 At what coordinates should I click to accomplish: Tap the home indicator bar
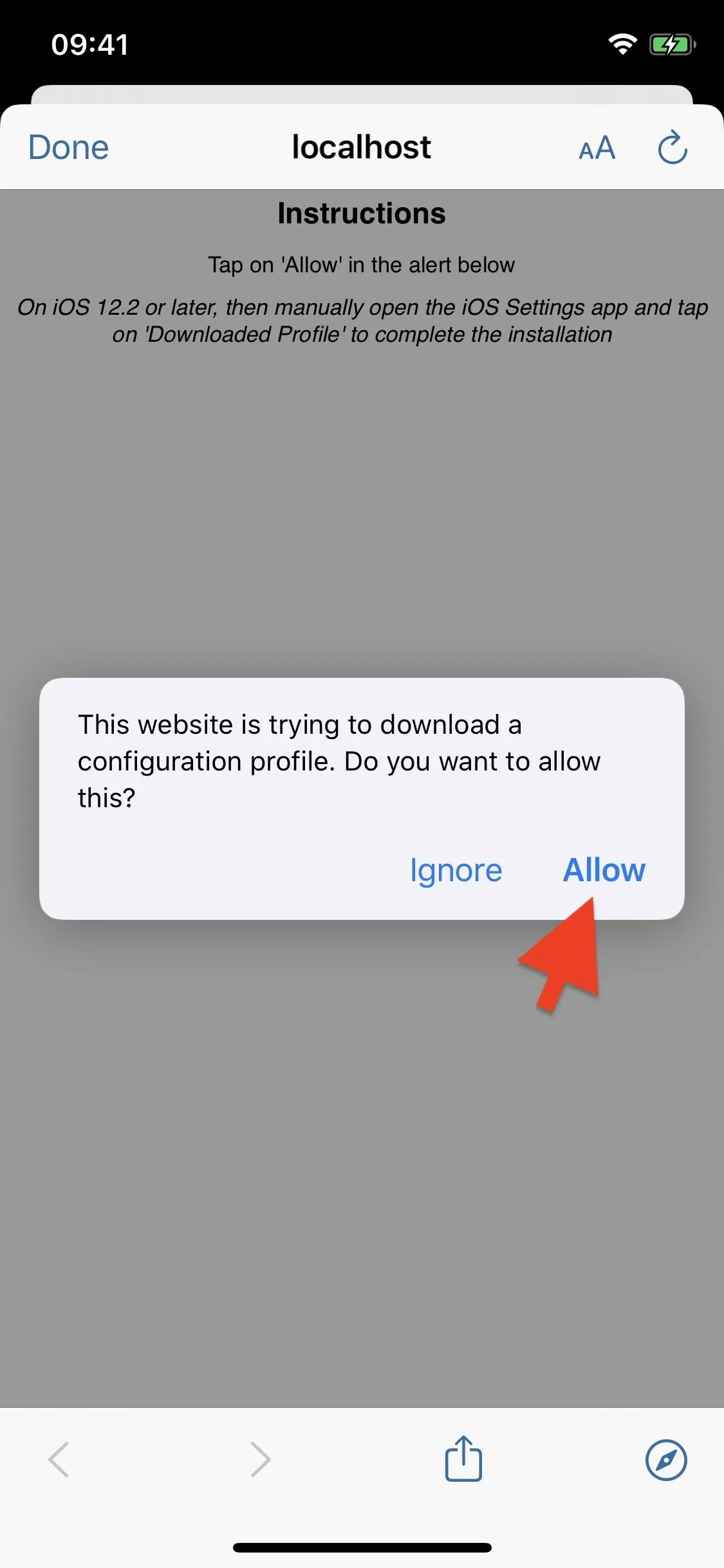coord(362,1547)
